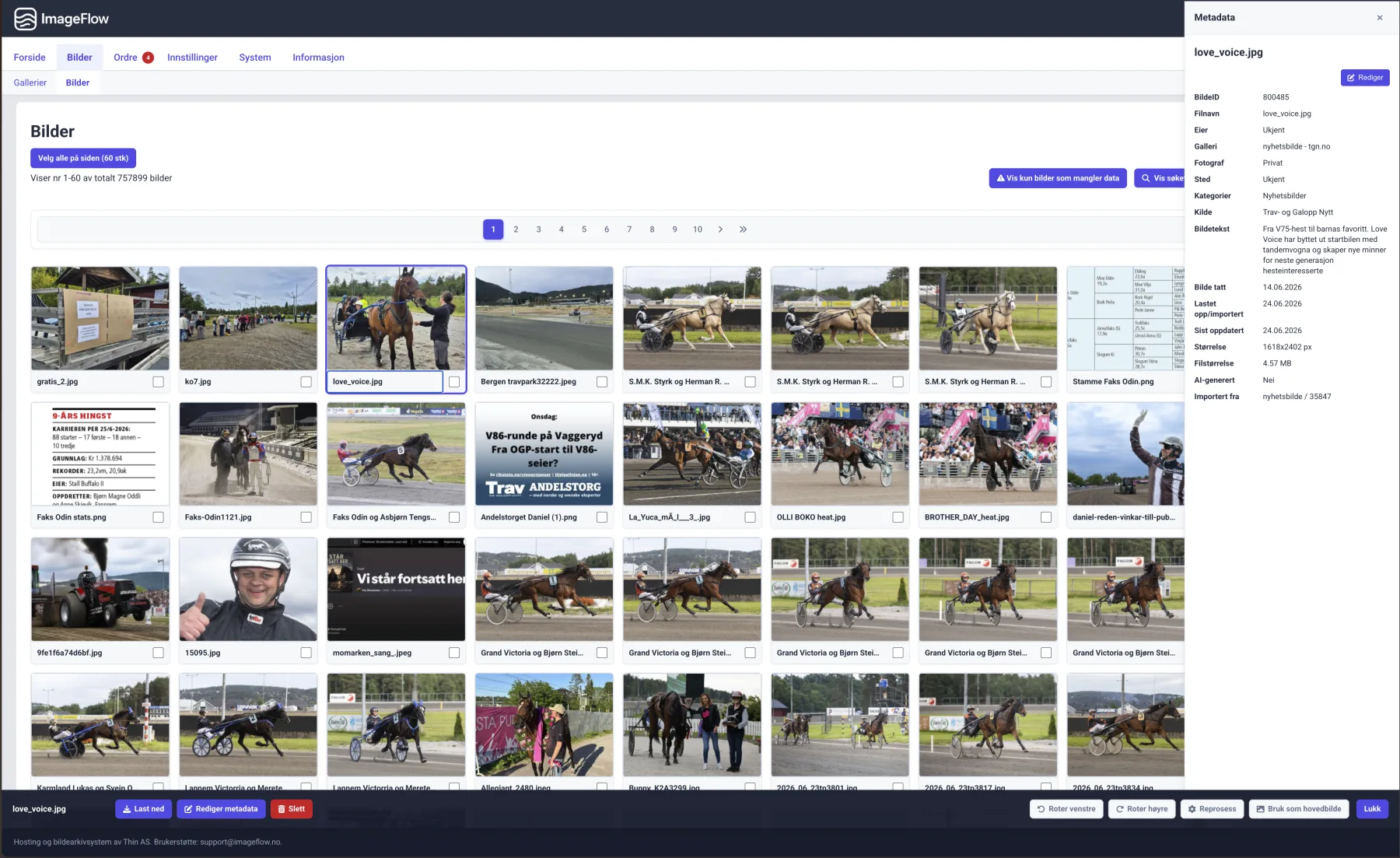1400x858 pixels.
Task: Tick the checkbox for 15095.jpg
Action: pyautogui.click(x=306, y=653)
